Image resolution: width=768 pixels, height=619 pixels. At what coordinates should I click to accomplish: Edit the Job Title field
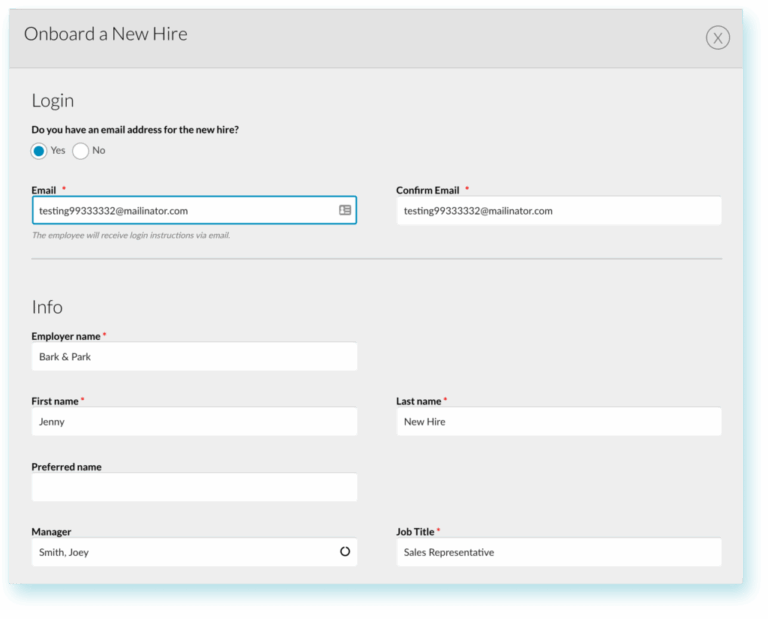(559, 552)
